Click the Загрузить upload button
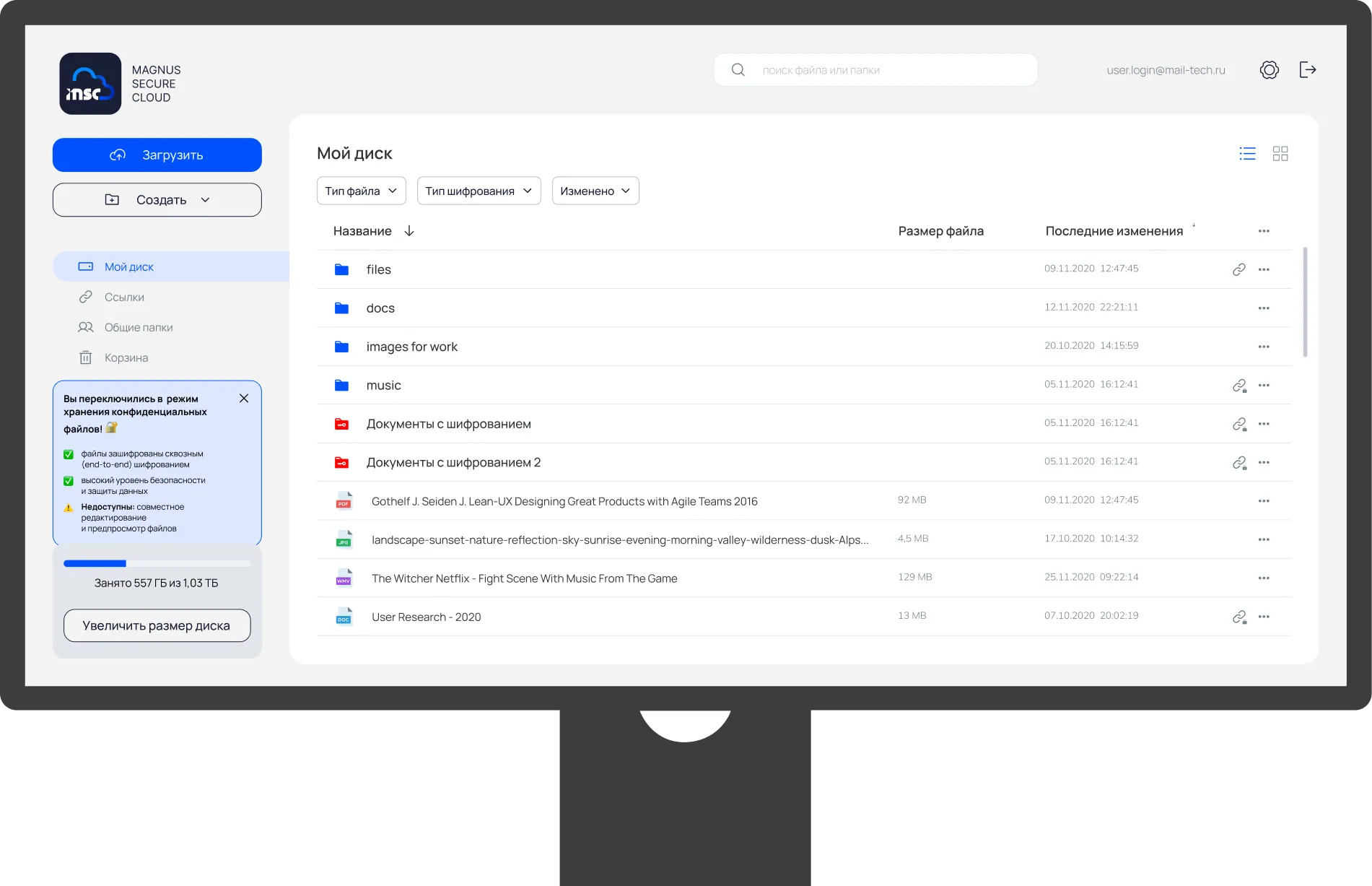The height and width of the screenshot is (886, 1372). (157, 155)
